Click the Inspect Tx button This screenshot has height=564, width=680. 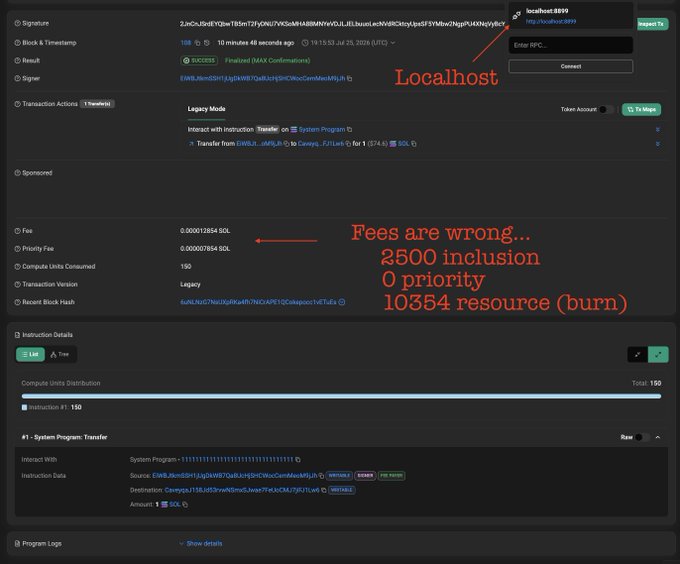click(651, 24)
